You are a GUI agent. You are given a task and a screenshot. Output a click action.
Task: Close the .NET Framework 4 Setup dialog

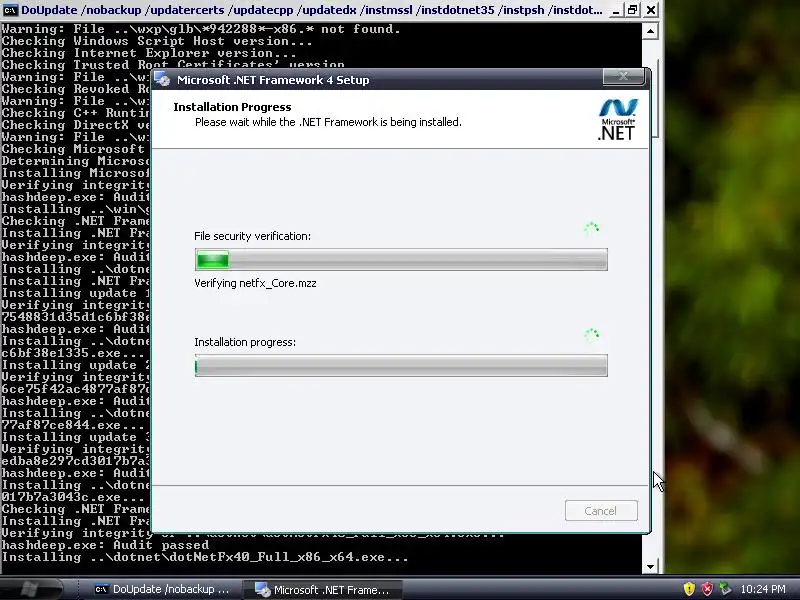pyautogui.click(x=623, y=77)
